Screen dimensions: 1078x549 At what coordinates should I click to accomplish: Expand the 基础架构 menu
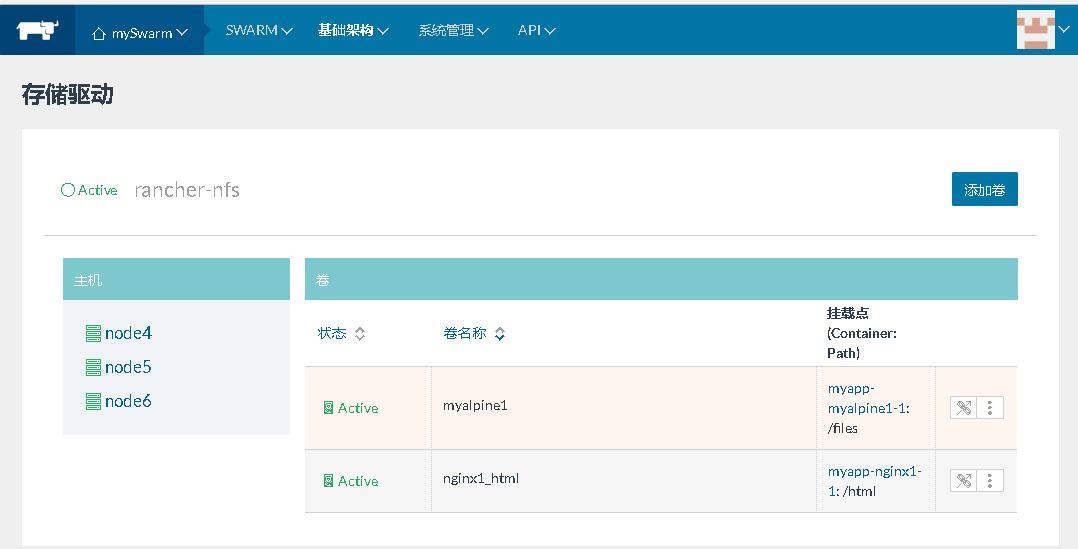pyautogui.click(x=353, y=30)
